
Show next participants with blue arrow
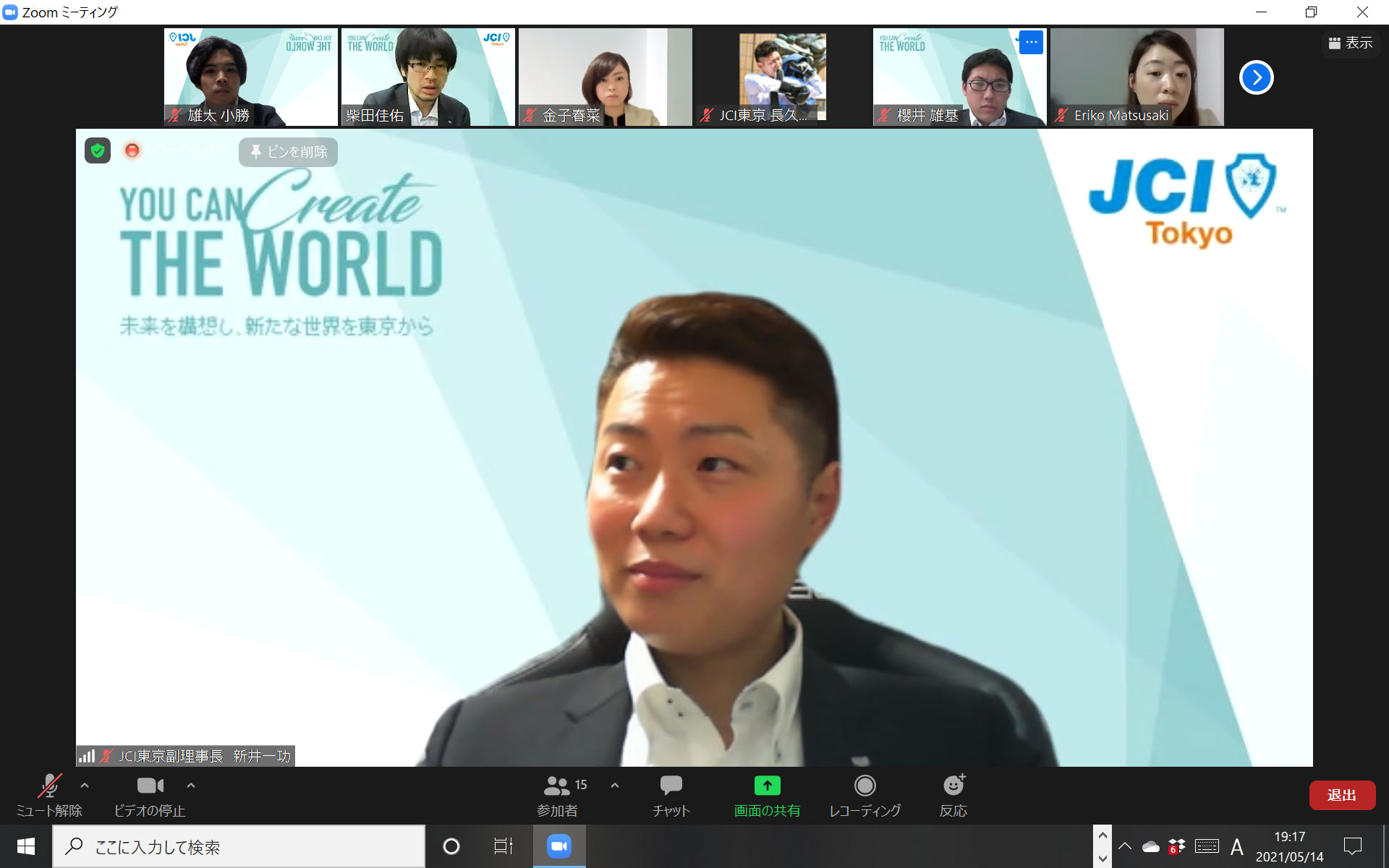pos(1256,77)
